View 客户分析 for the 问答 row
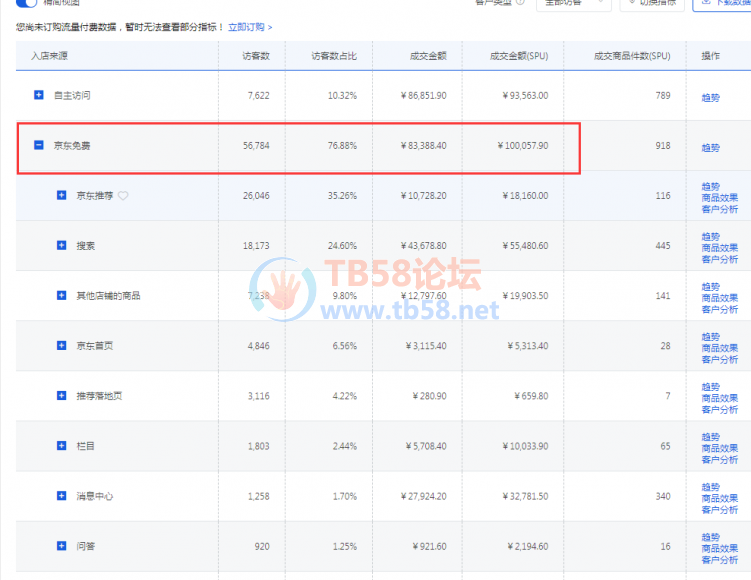The height and width of the screenshot is (580, 751). pos(719,560)
